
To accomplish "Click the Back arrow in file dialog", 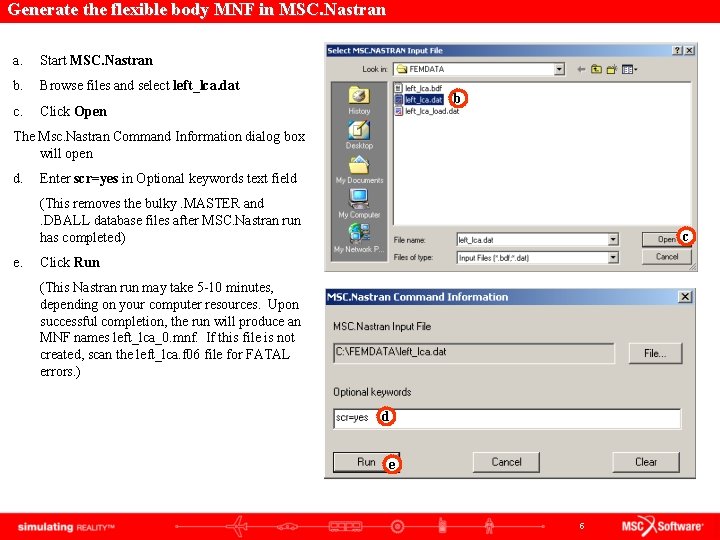I will 581,69.
